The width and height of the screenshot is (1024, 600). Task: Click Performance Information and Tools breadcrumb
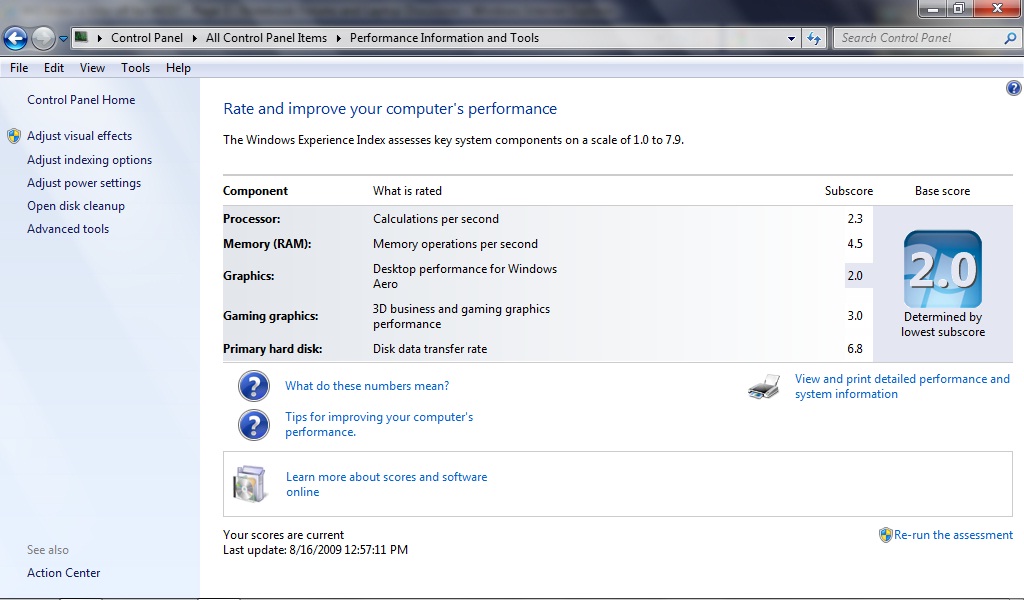[x=444, y=38]
